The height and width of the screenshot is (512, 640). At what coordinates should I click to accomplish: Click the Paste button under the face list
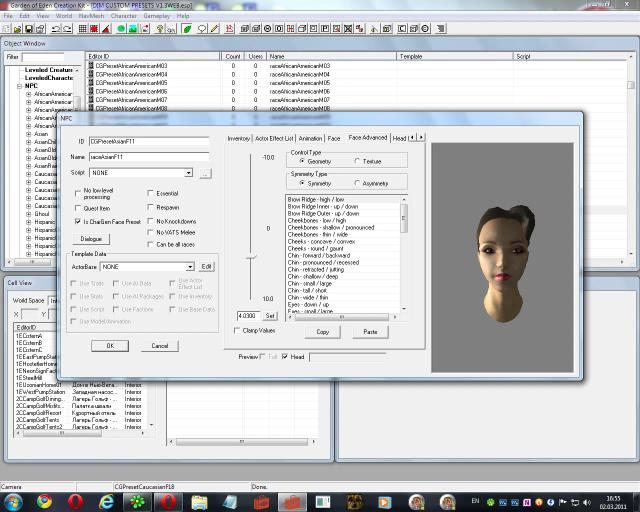pos(370,332)
